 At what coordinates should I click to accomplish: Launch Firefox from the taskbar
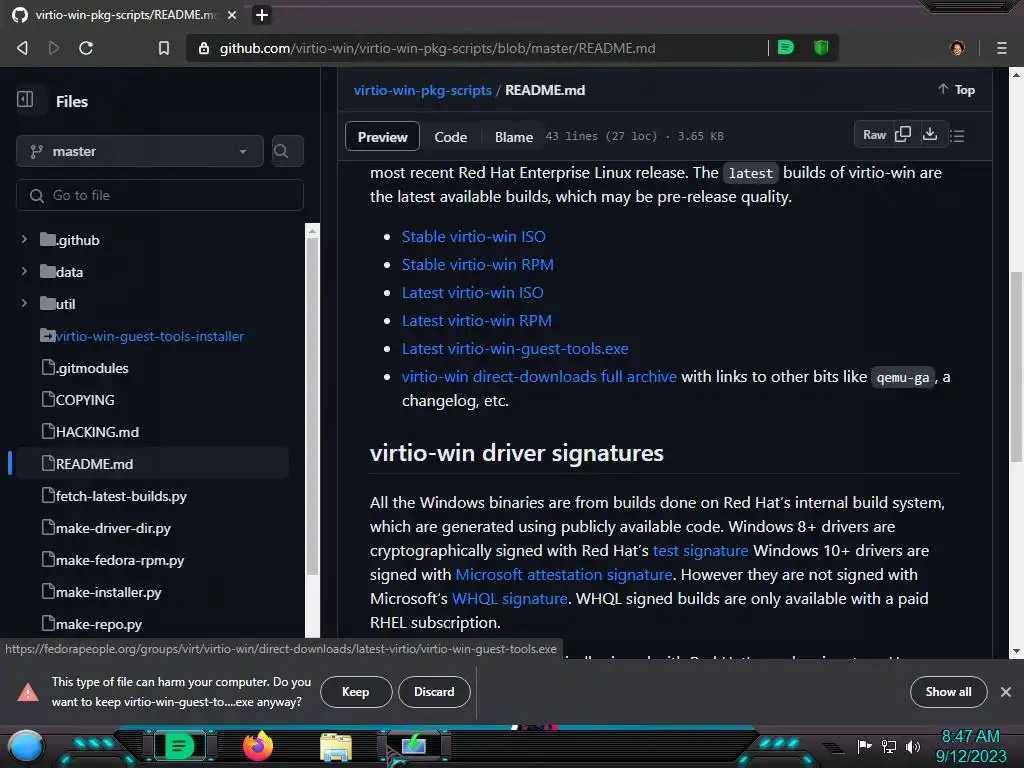[257, 746]
